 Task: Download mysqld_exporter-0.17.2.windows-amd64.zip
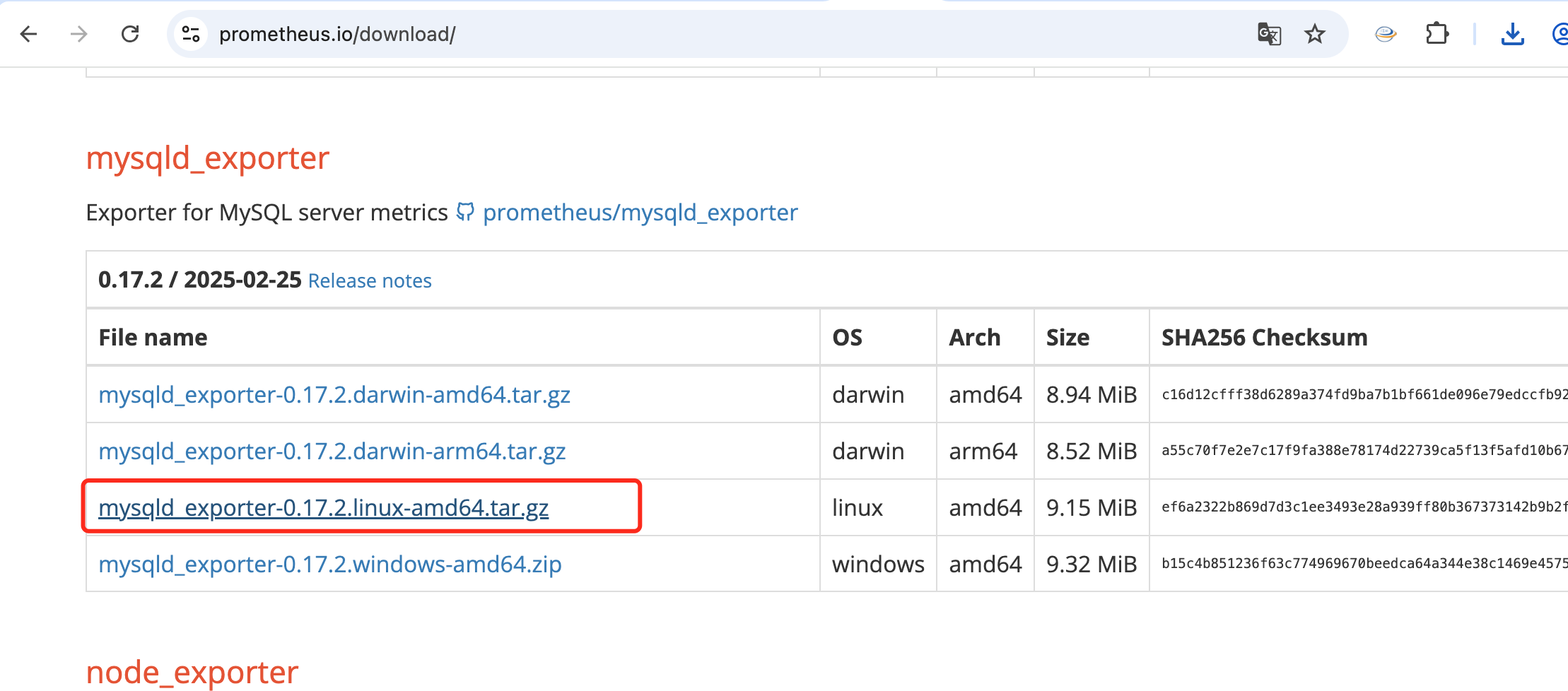click(x=330, y=564)
